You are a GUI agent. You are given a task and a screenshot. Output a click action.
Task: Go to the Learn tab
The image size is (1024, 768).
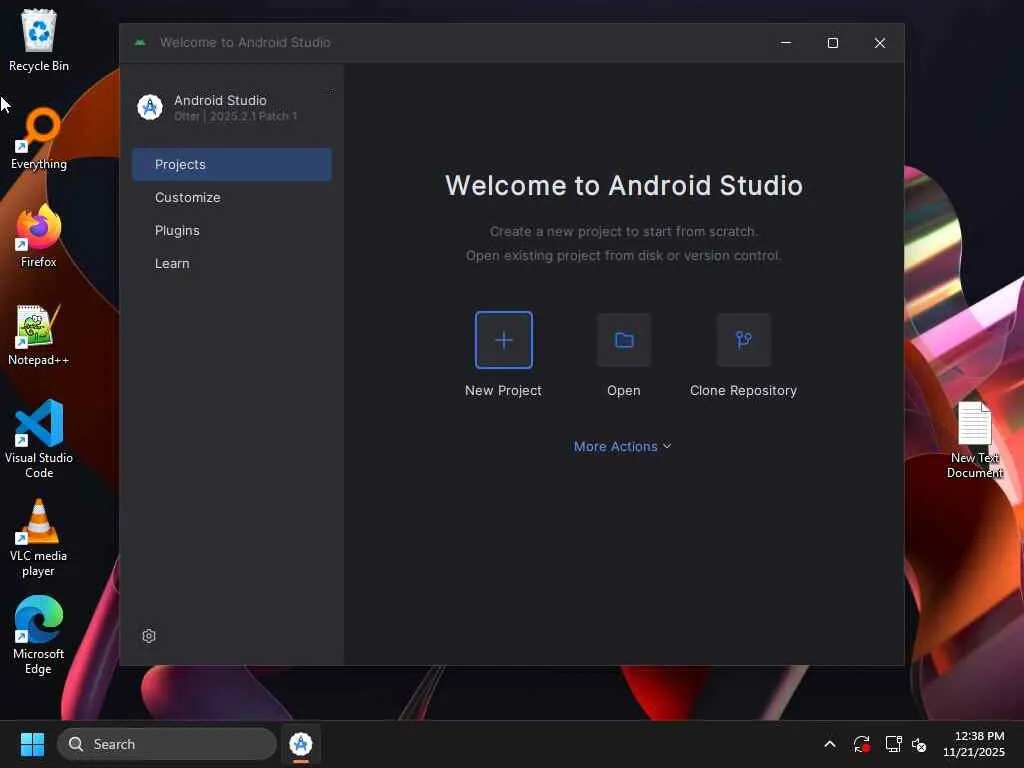click(232, 263)
